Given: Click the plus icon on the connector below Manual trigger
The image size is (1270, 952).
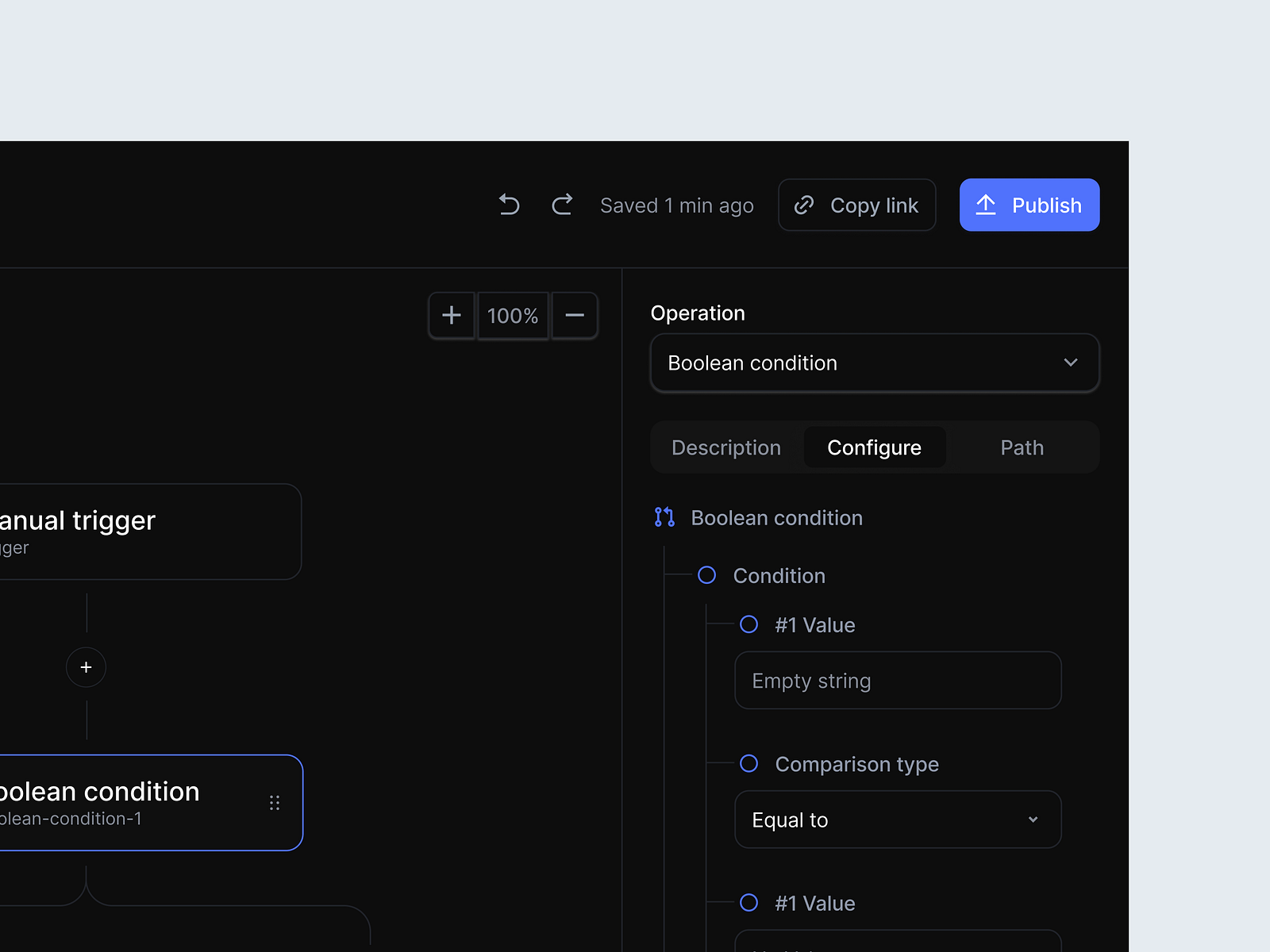Looking at the screenshot, I should (86, 667).
